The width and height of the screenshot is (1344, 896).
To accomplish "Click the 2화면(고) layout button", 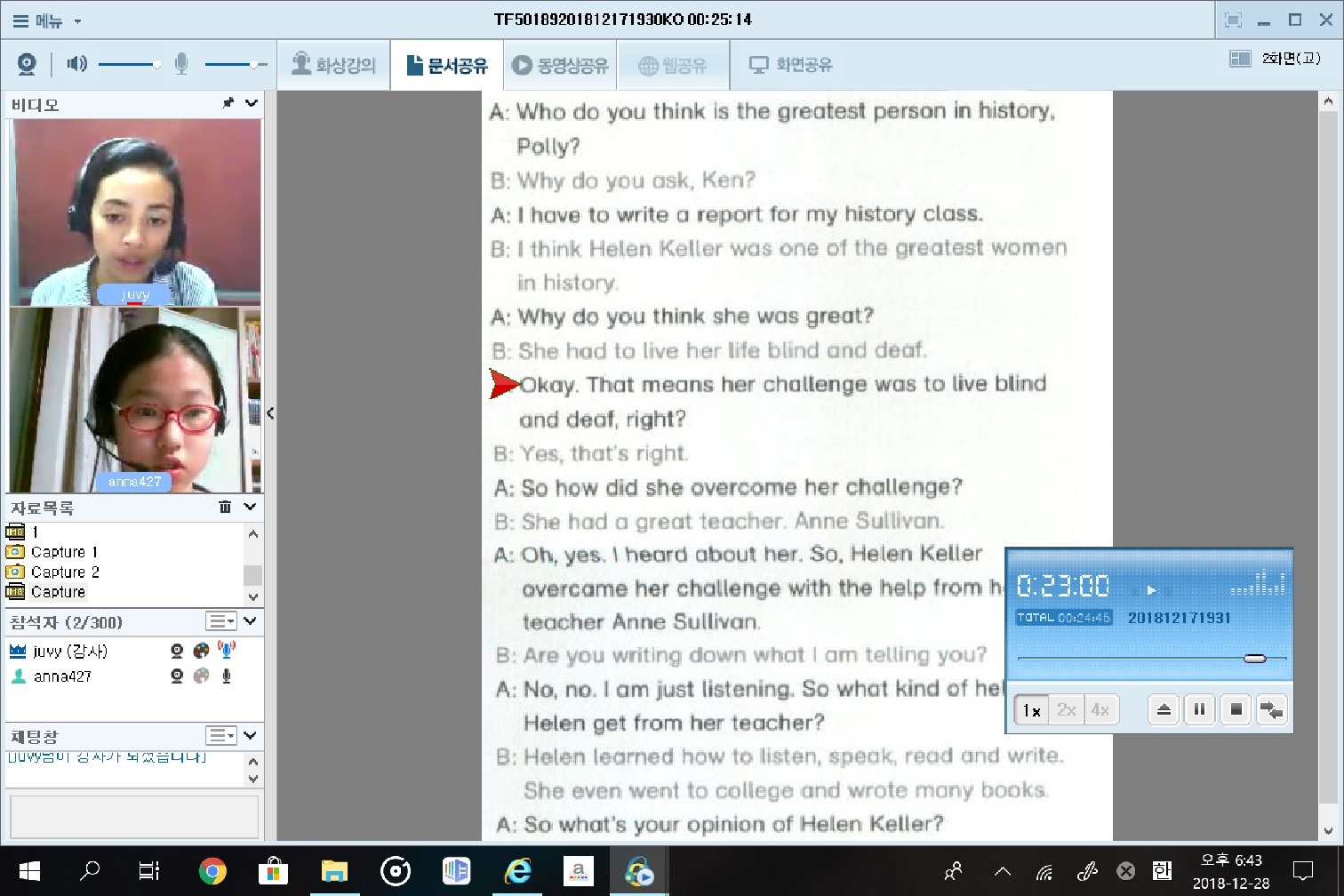I will point(1276,59).
